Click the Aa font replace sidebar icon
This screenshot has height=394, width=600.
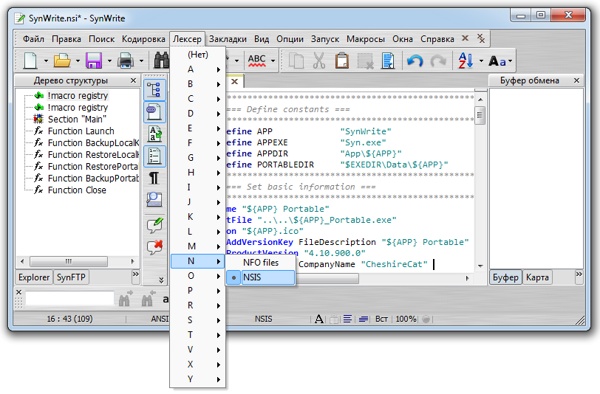[x=155, y=134]
